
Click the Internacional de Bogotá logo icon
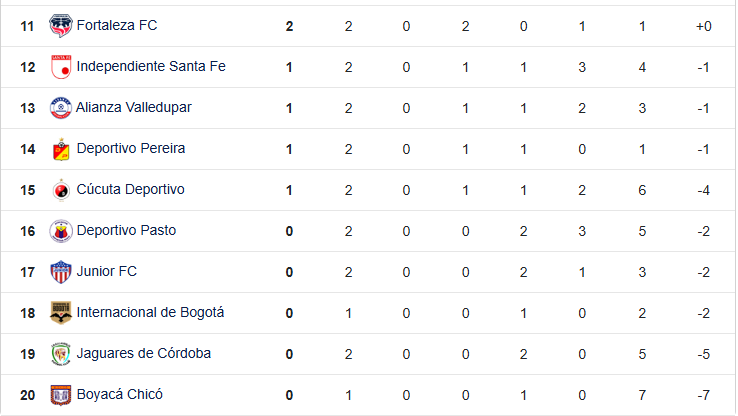coord(61,313)
